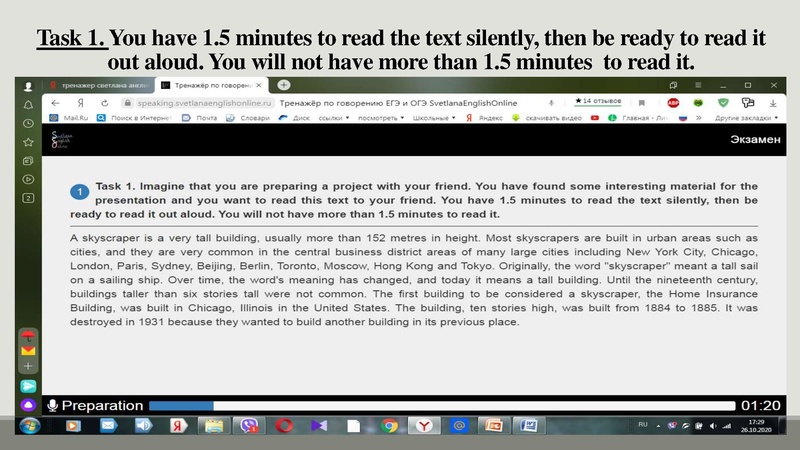The image size is (800, 450).
Task: Click the Gmail envelope icon in sidebar
Action: pos(28,349)
